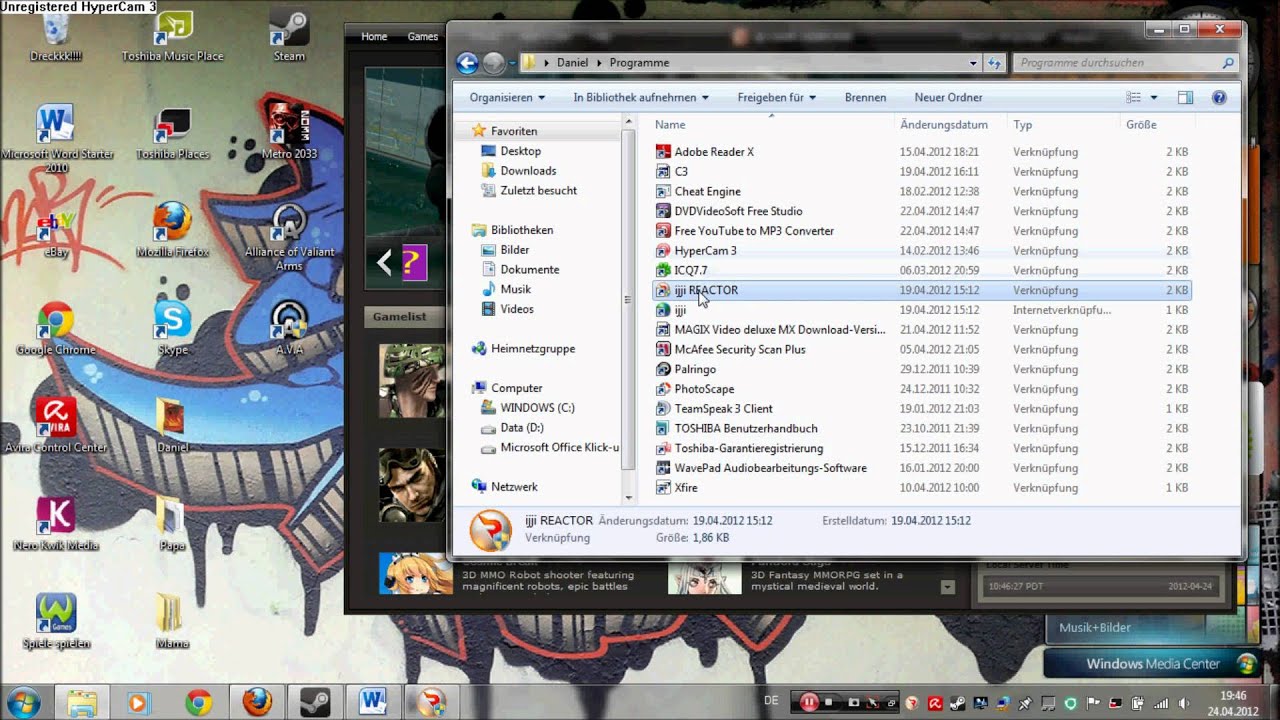Viewport: 1280px width, 720px height.
Task: Select Alliance of Valiant Arms desktop icon
Action: (289, 235)
